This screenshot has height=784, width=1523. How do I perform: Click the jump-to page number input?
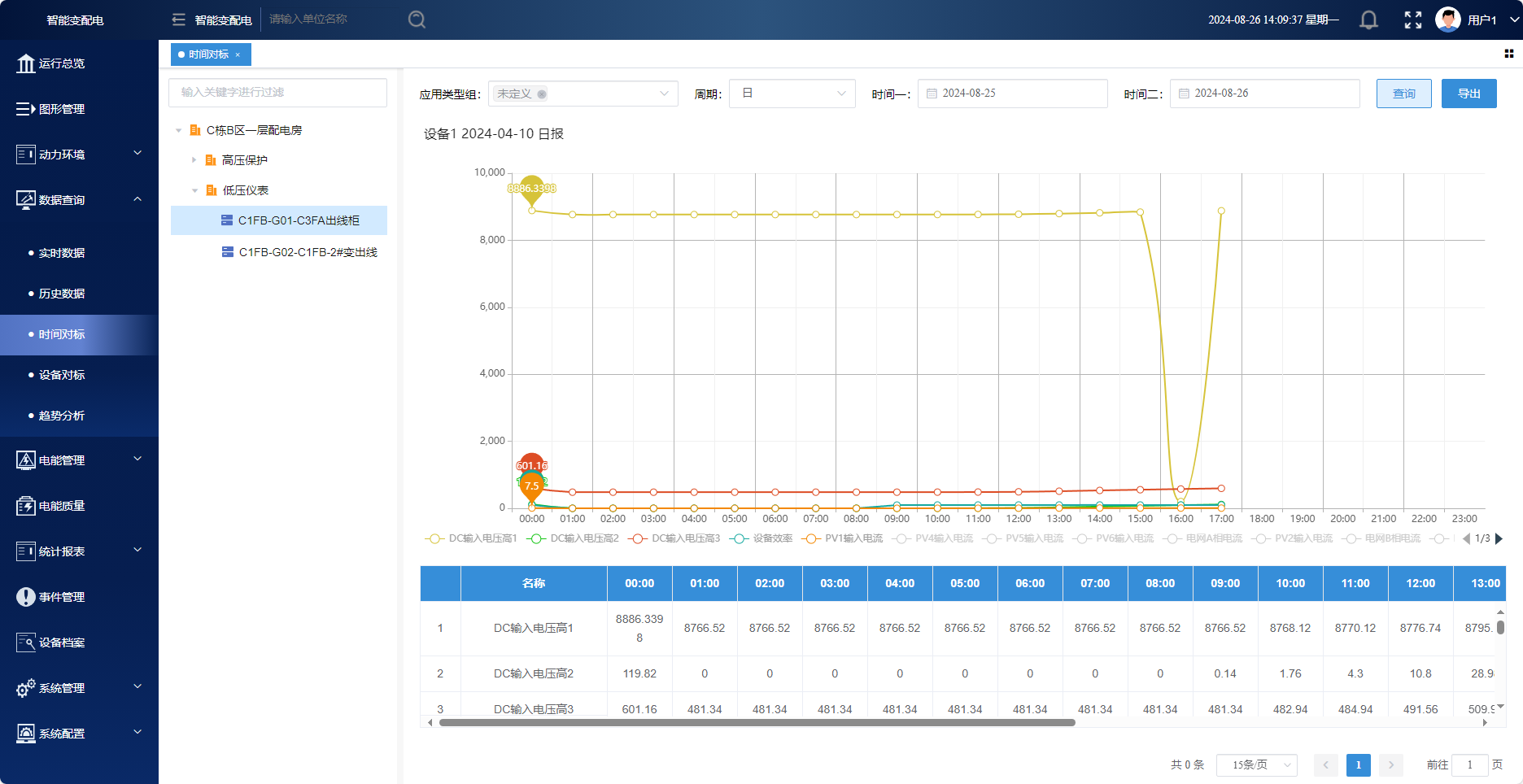pyautogui.click(x=1469, y=764)
